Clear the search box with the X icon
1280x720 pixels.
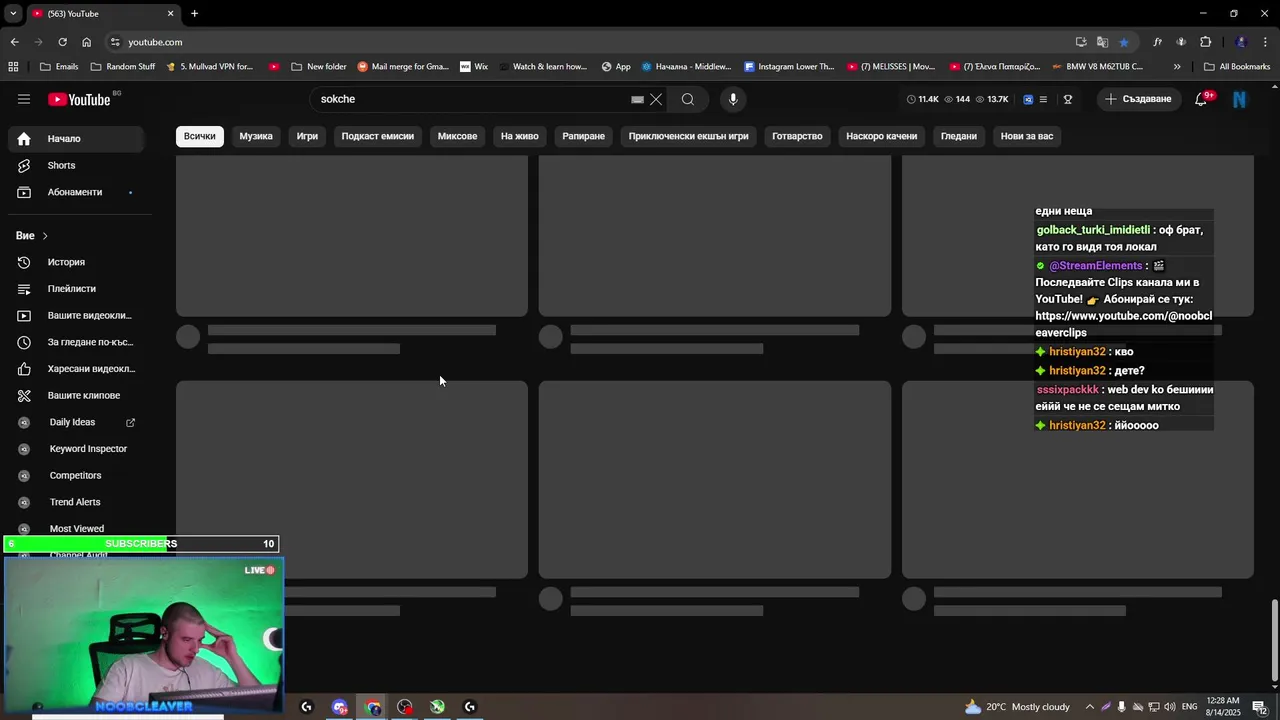click(656, 99)
